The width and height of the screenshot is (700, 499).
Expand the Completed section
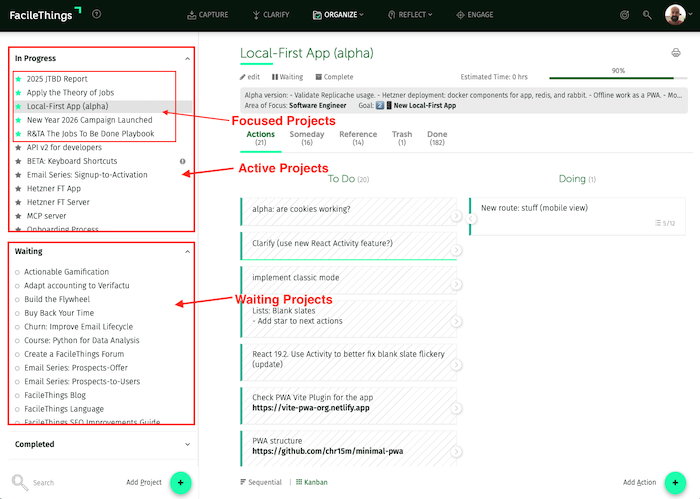188,445
